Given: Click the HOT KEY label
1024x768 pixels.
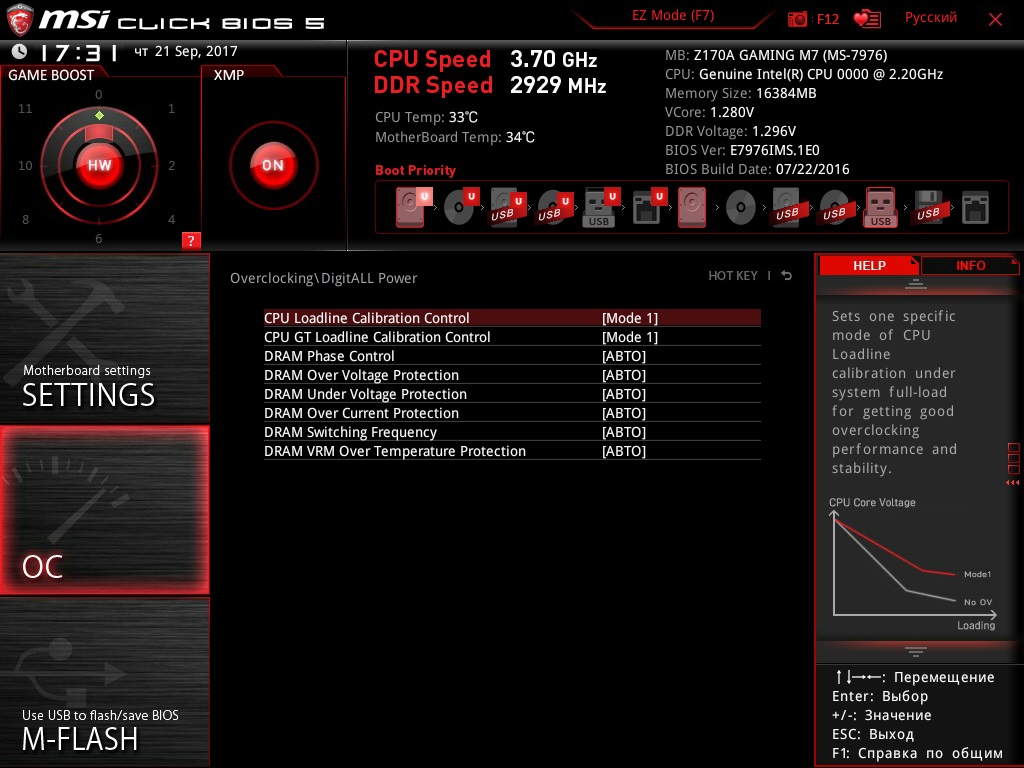Looking at the screenshot, I should (x=733, y=276).
